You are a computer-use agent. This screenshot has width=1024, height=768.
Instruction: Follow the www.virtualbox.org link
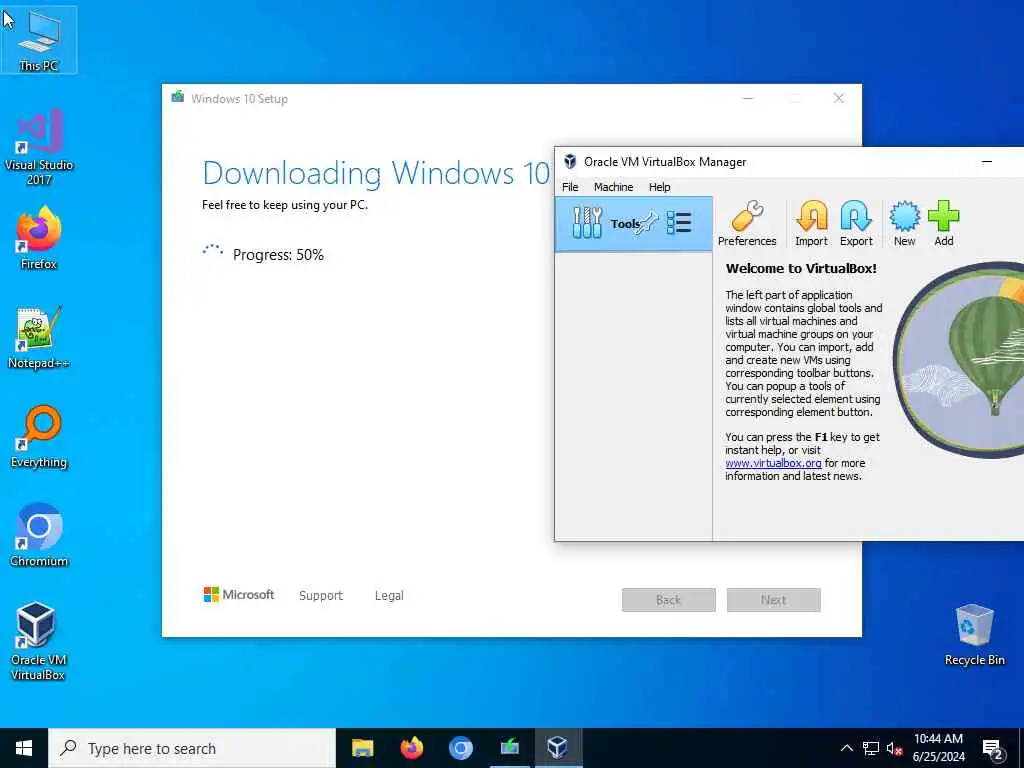tap(773, 463)
